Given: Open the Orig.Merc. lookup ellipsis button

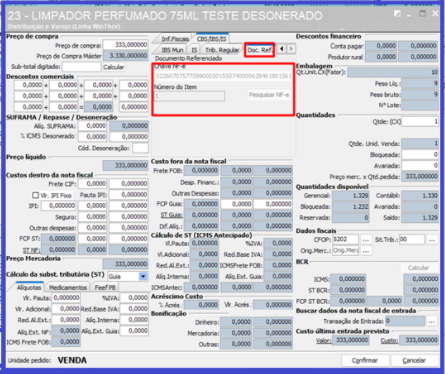Looking at the screenshot, I should (366, 251).
